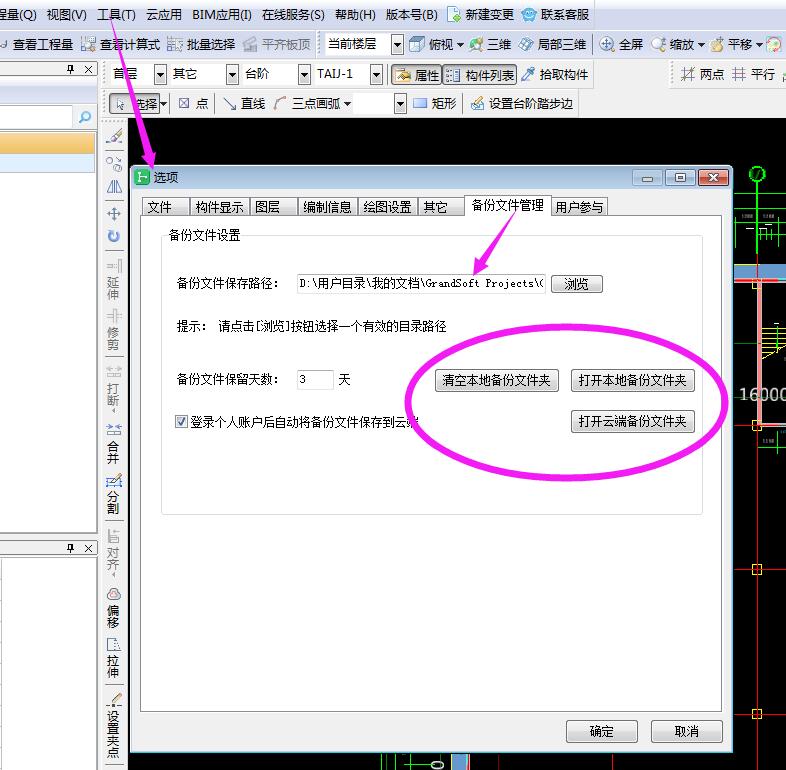The image size is (786, 770).
Task: Click the 平齐板顶 icon
Action: coord(250,45)
